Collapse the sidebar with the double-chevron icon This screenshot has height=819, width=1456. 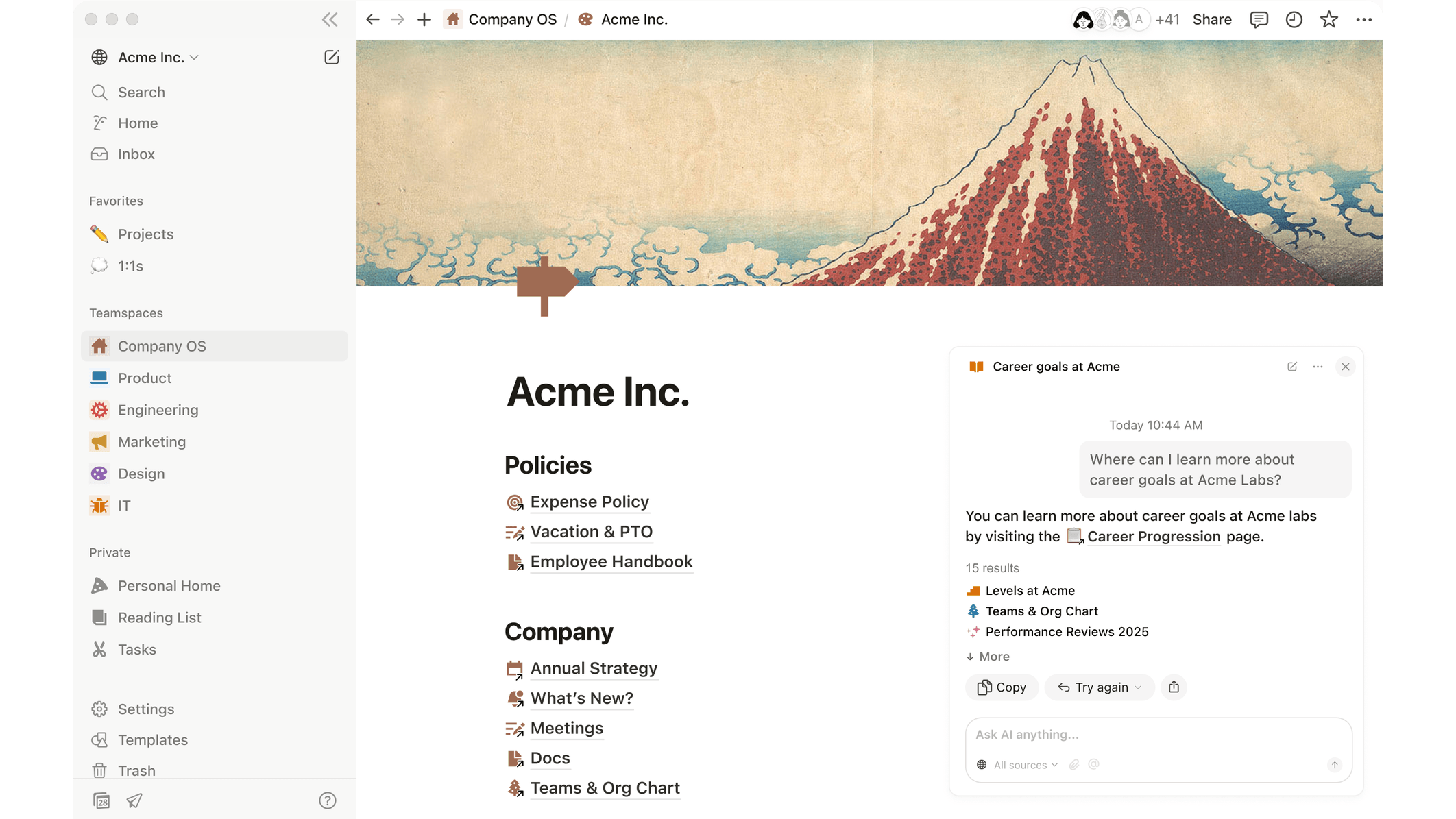[x=330, y=19]
